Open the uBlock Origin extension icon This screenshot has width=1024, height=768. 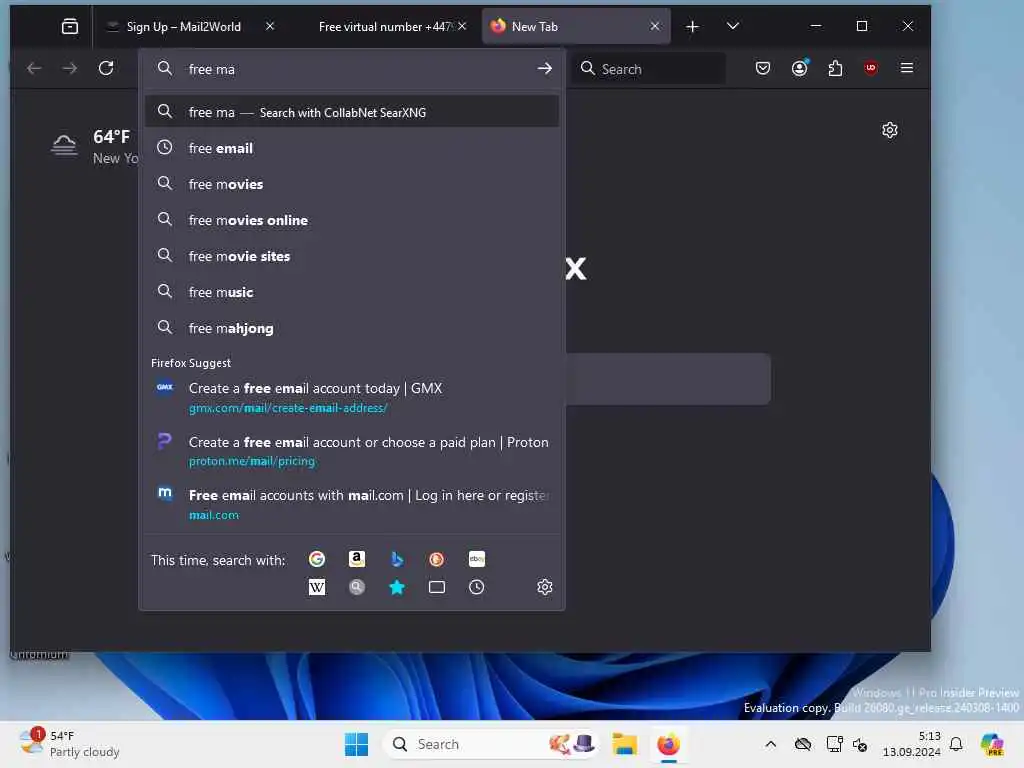[871, 68]
